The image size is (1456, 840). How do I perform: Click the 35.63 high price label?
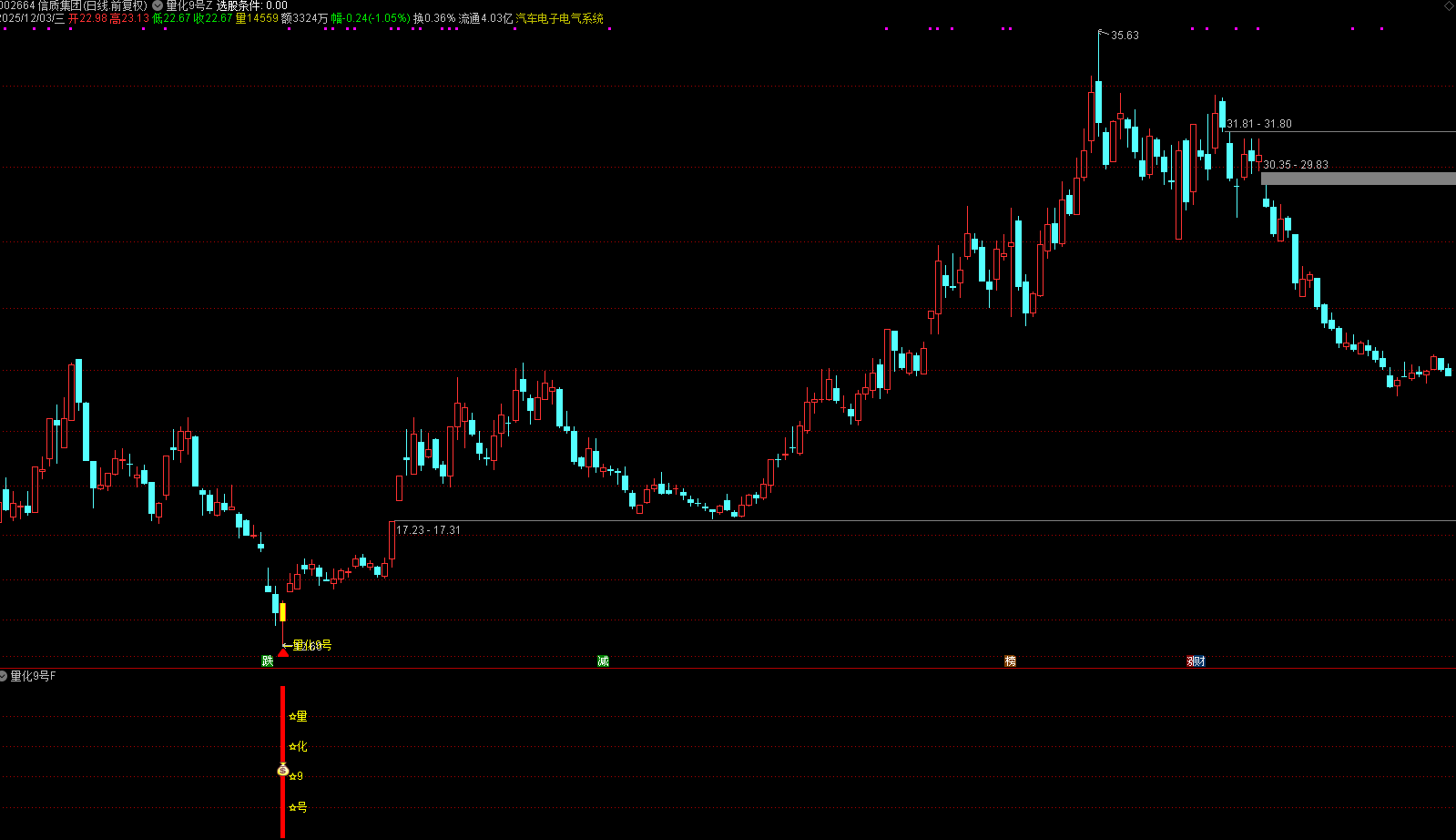1125,36
